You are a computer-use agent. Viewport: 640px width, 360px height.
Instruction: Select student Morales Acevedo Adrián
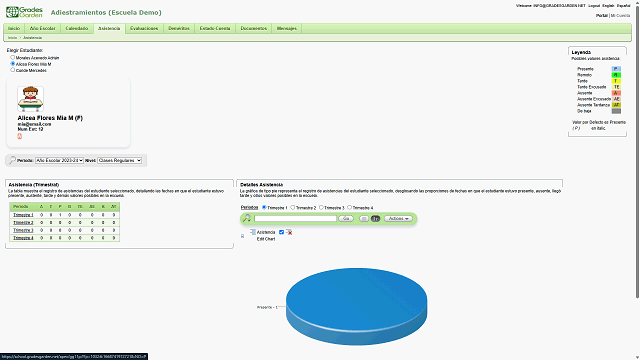(x=13, y=58)
